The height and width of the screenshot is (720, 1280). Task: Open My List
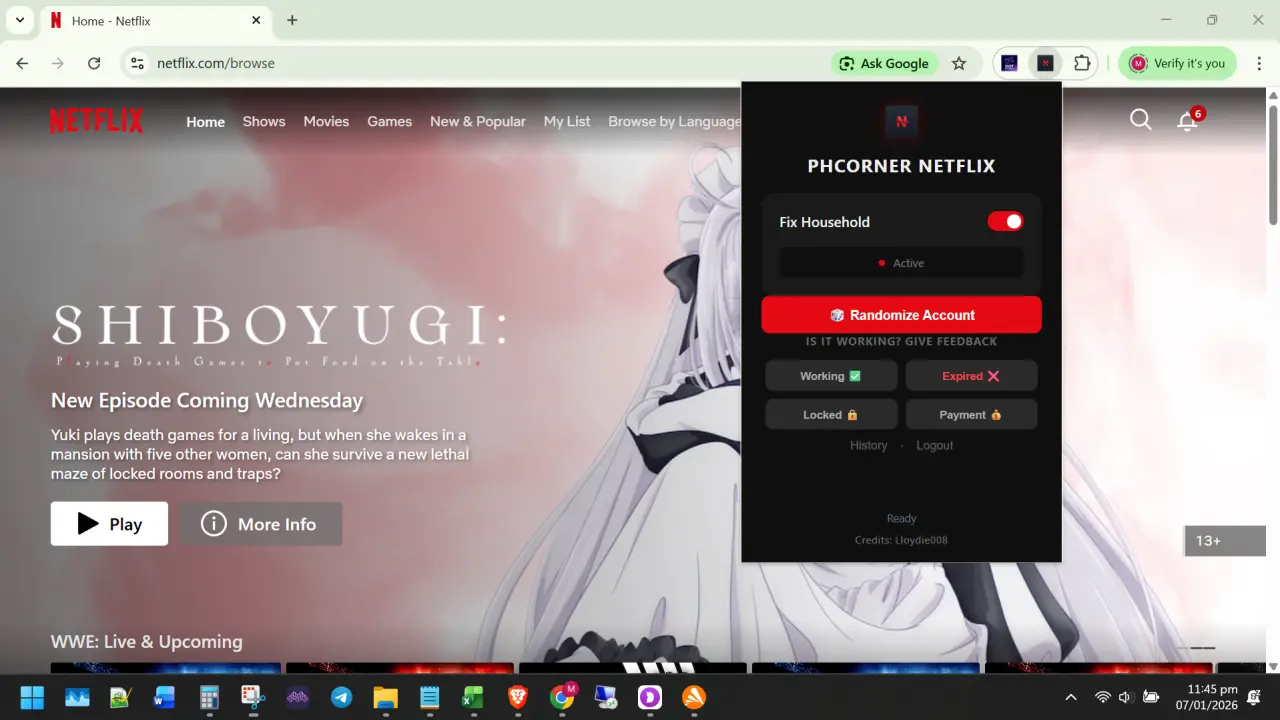point(567,122)
